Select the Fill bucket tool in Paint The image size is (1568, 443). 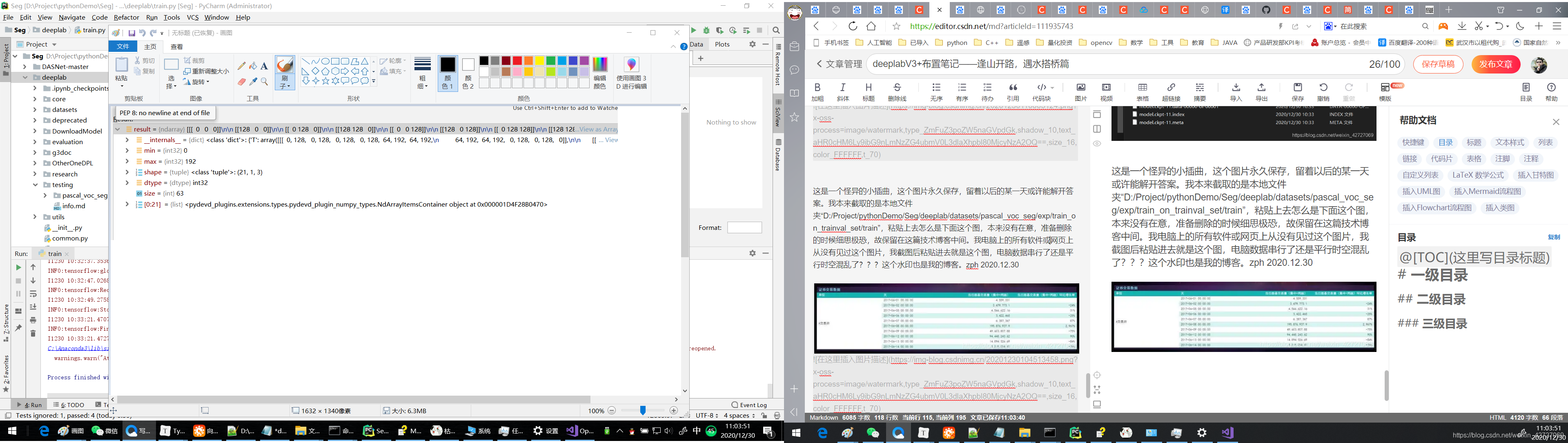click(253, 66)
